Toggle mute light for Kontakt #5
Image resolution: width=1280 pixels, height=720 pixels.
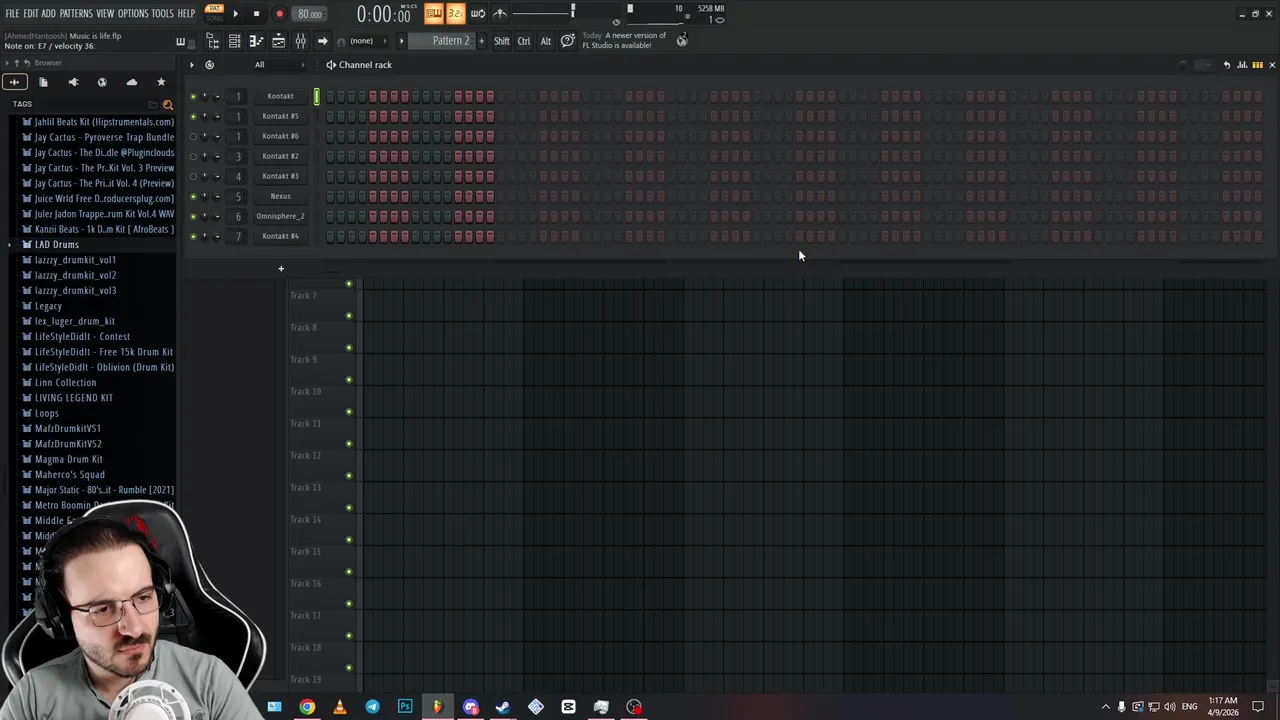193,116
